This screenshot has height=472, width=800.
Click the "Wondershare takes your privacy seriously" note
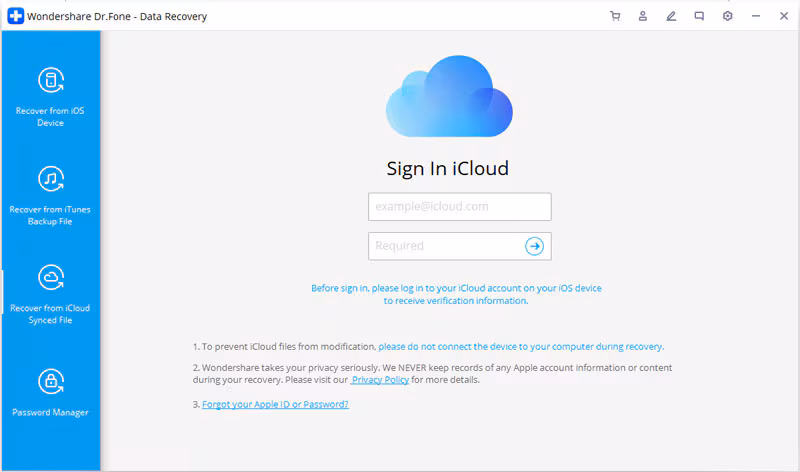[432, 374]
